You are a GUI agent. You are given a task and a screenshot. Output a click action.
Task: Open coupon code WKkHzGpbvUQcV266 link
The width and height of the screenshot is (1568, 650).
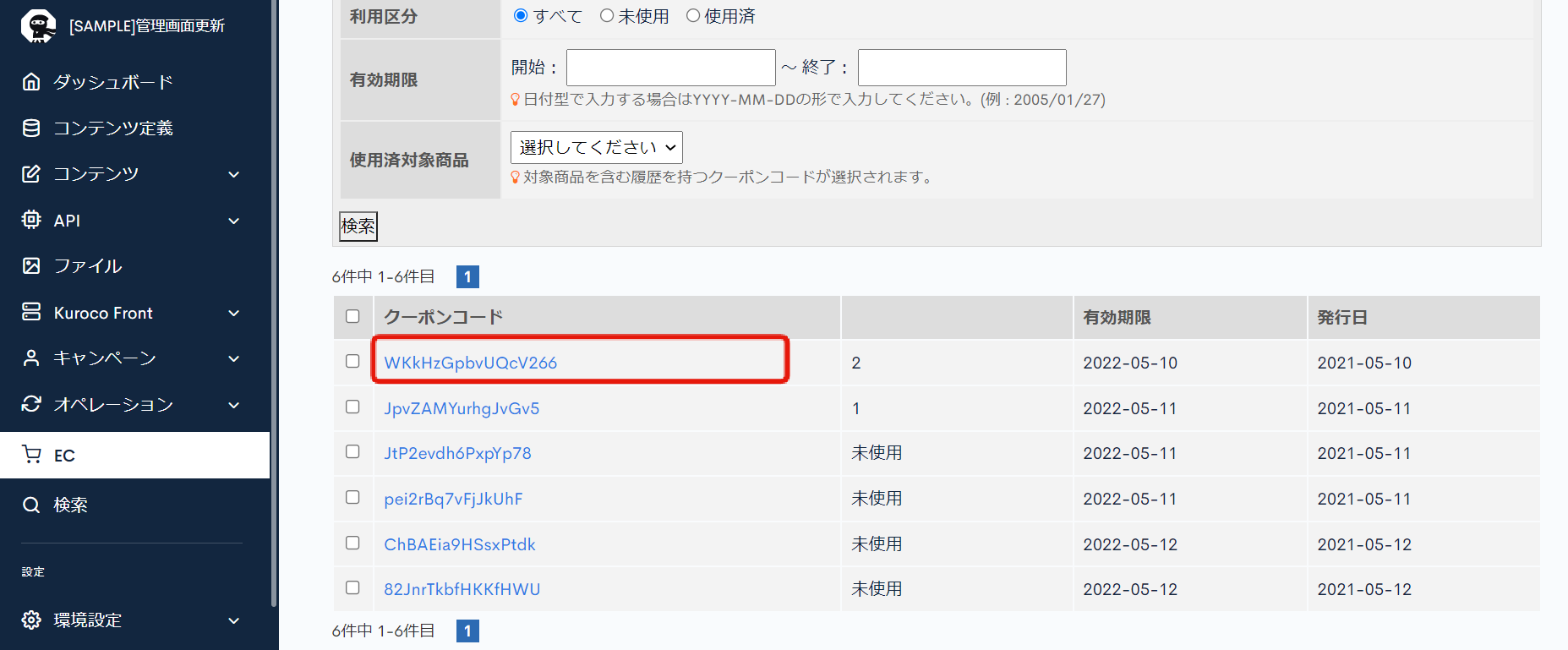[x=470, y=363]
